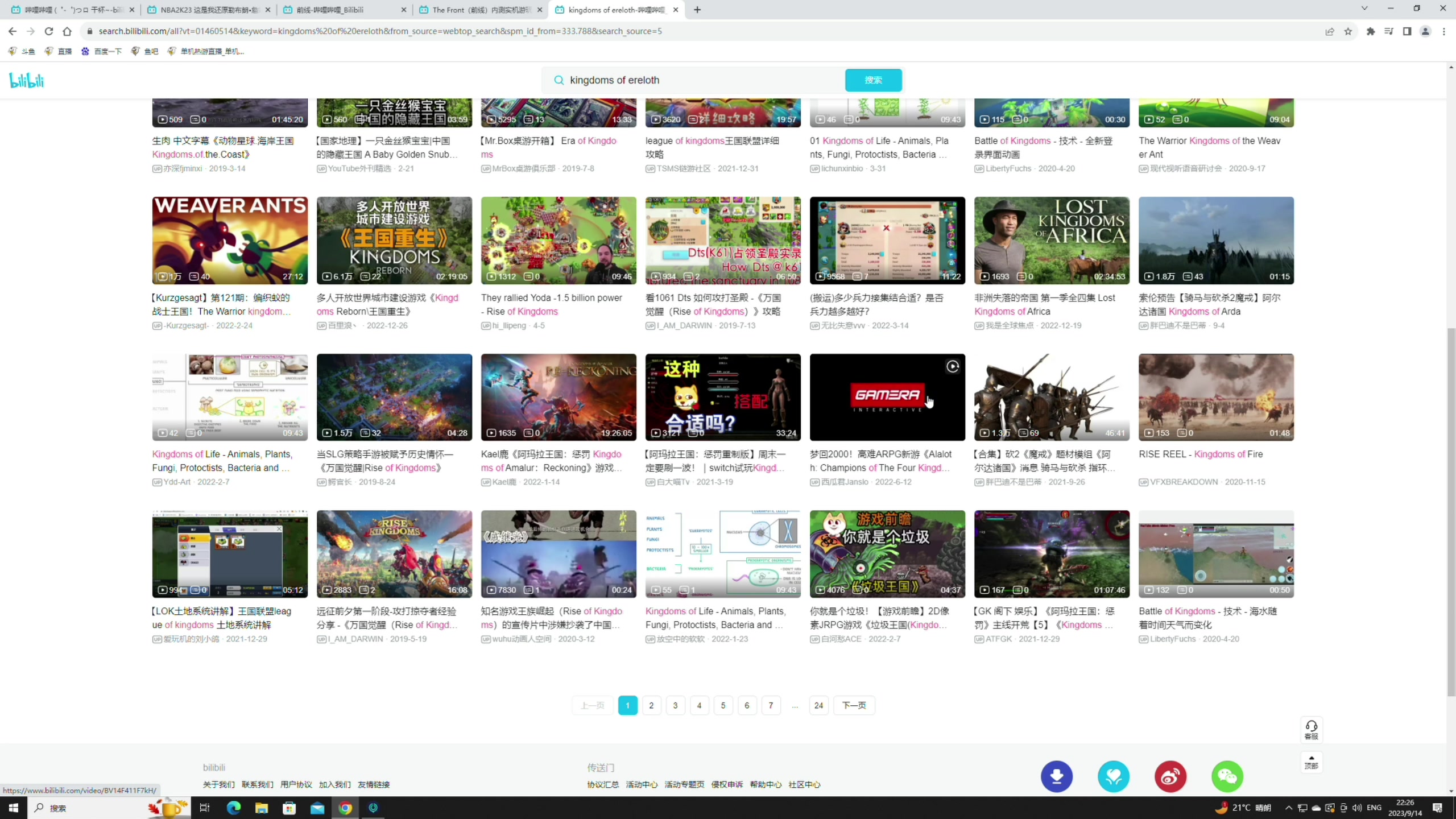Open the WEAVER ANTS video thumbnail
This screenshot has height=819, width=1456.
click(230, 241)
